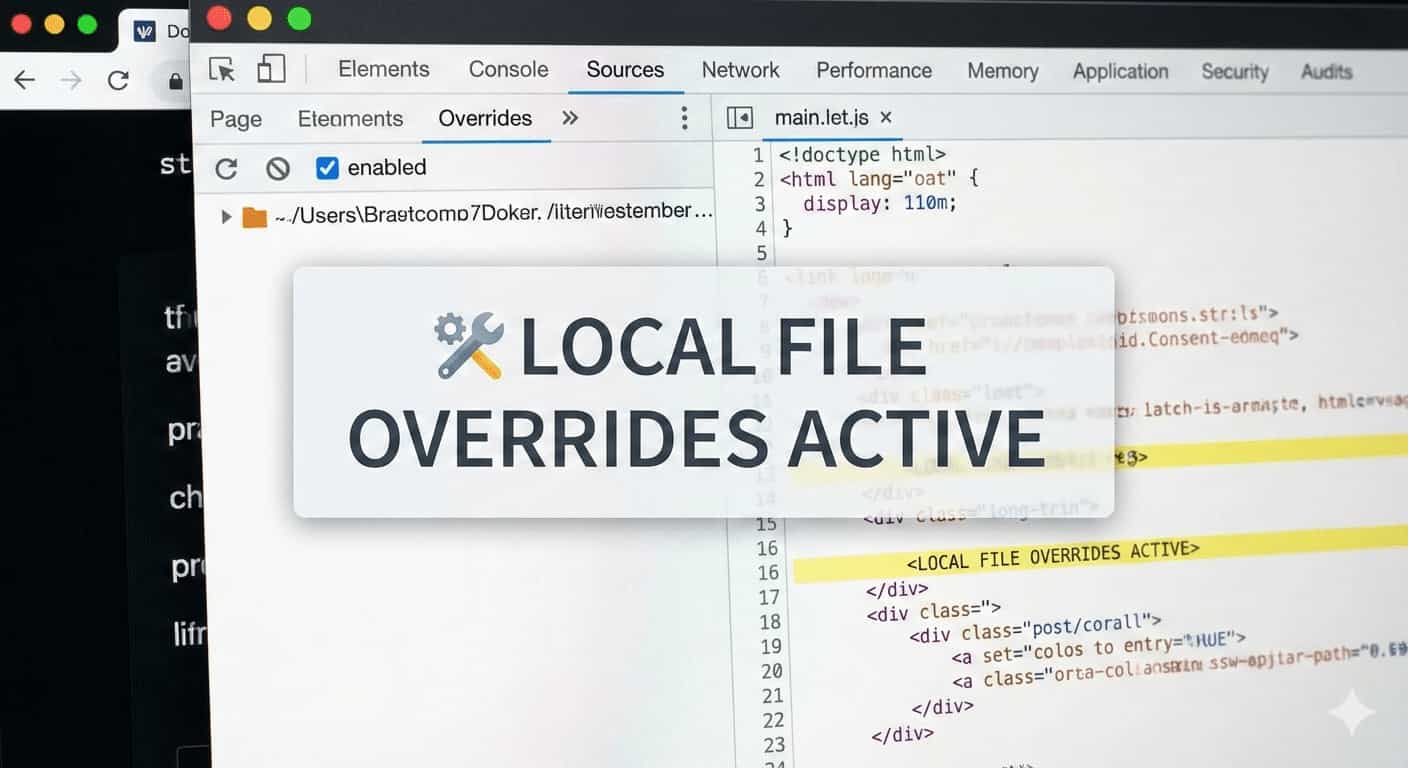Open the Network tab
This screenshot has width=1408, height=768.
coord(740,70)
